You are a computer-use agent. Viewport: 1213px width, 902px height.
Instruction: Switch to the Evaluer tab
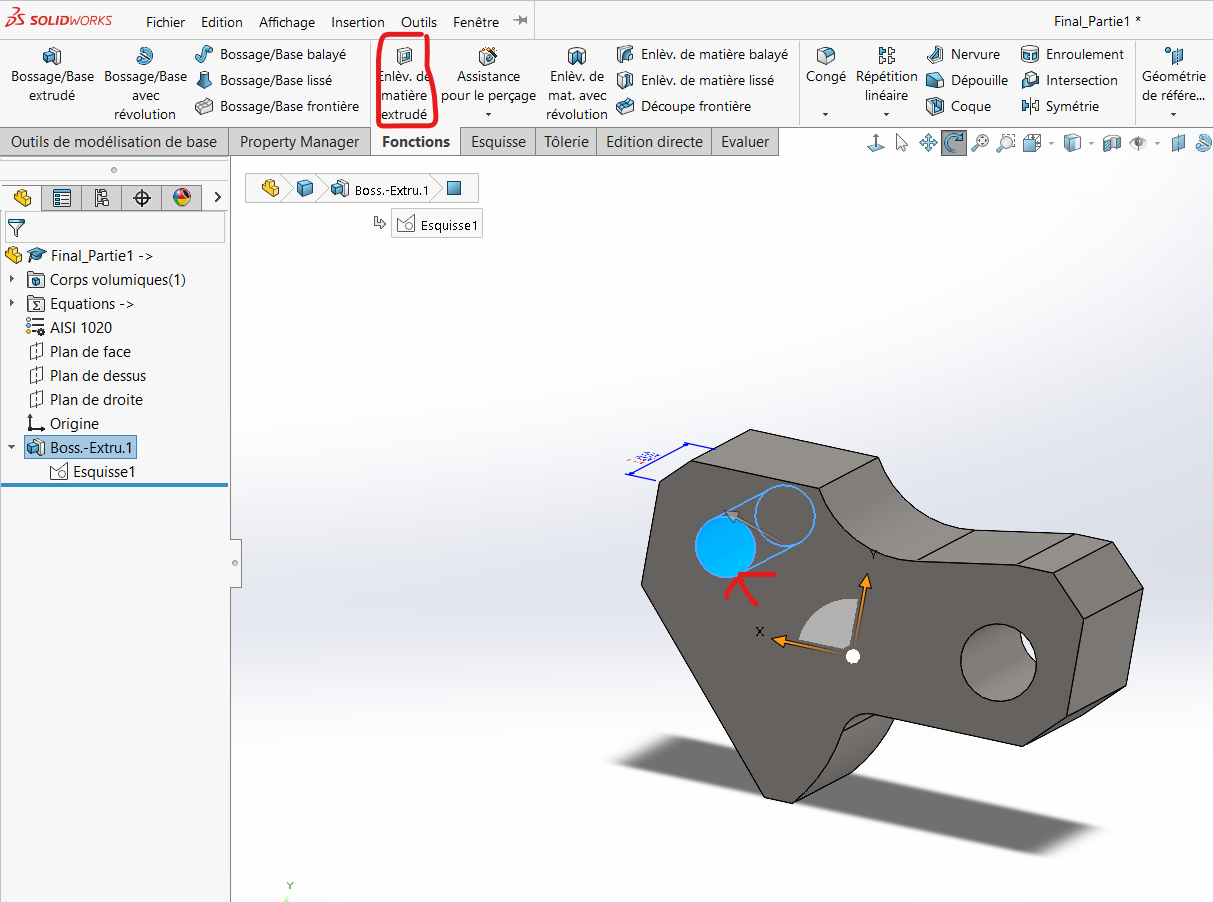coord(745,142)
